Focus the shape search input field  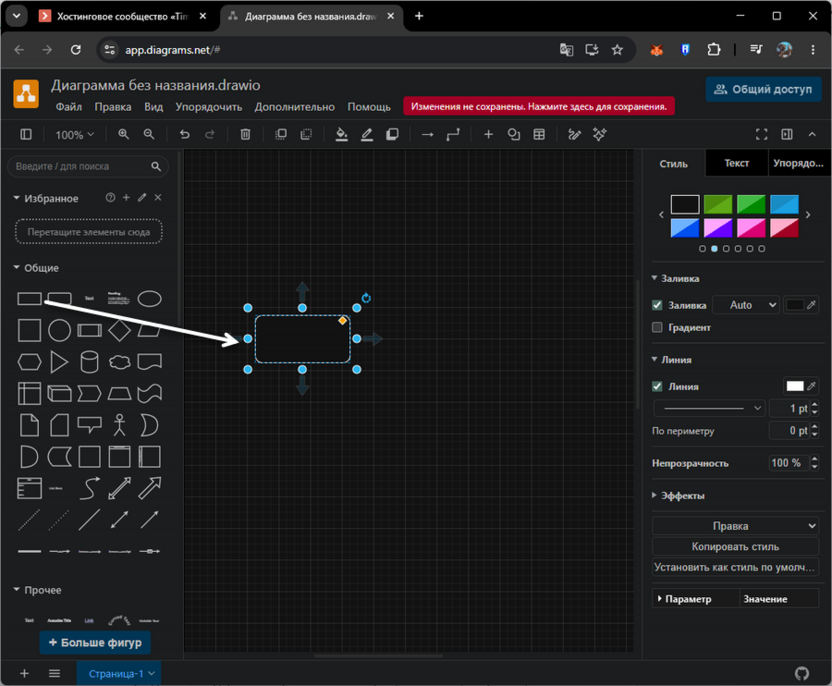click(x=88, y=167)
